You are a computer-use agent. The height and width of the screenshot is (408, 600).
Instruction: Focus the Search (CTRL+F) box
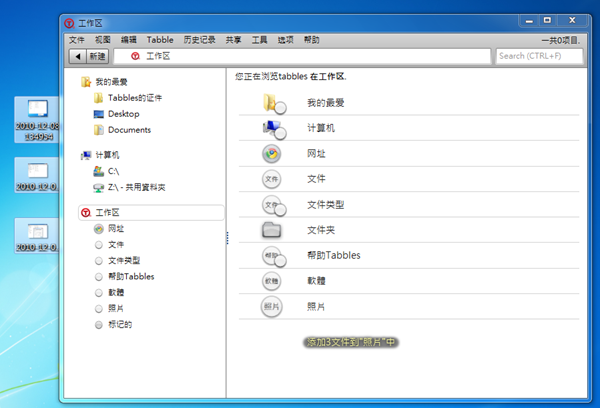coord(539,56)
